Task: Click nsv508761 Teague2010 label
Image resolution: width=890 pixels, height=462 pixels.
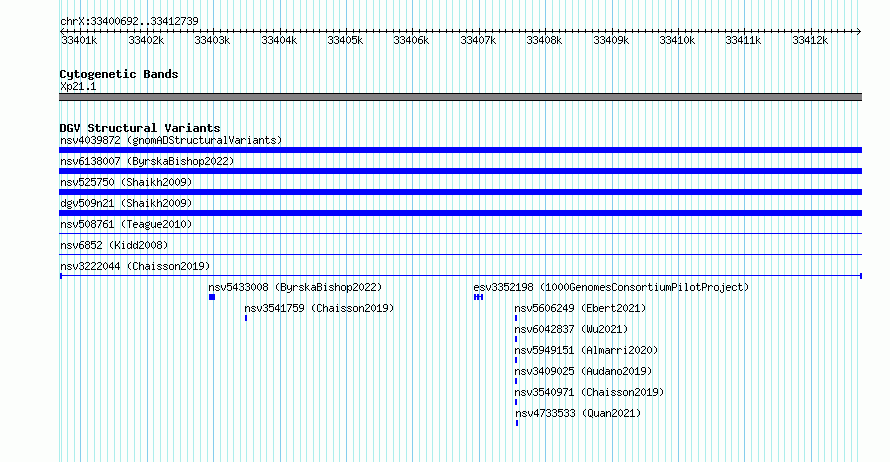Action: coord(126,224)
